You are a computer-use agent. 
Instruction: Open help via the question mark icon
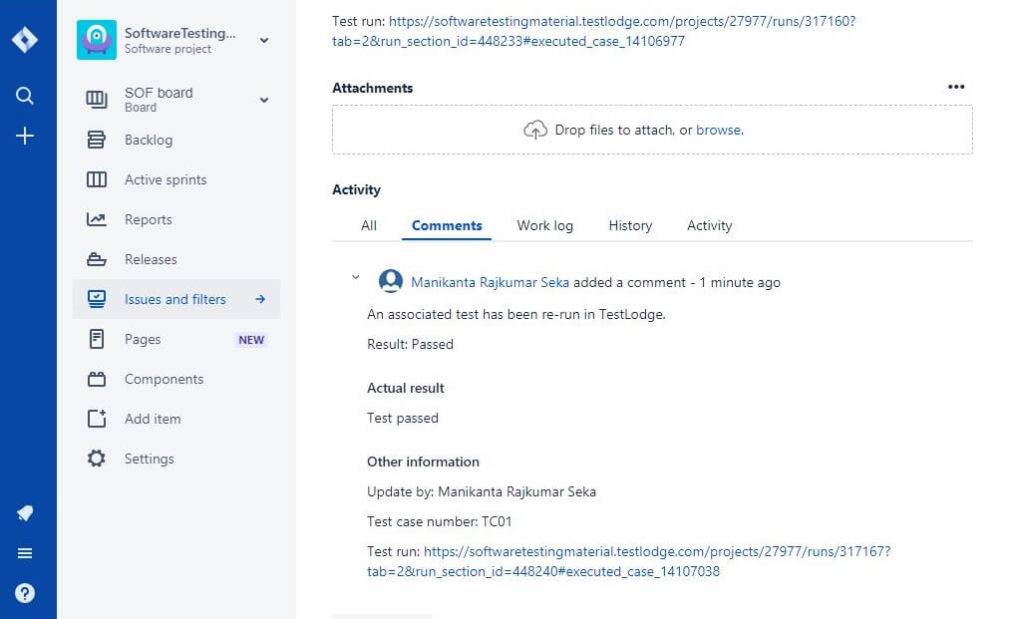(x=24, y=591)
